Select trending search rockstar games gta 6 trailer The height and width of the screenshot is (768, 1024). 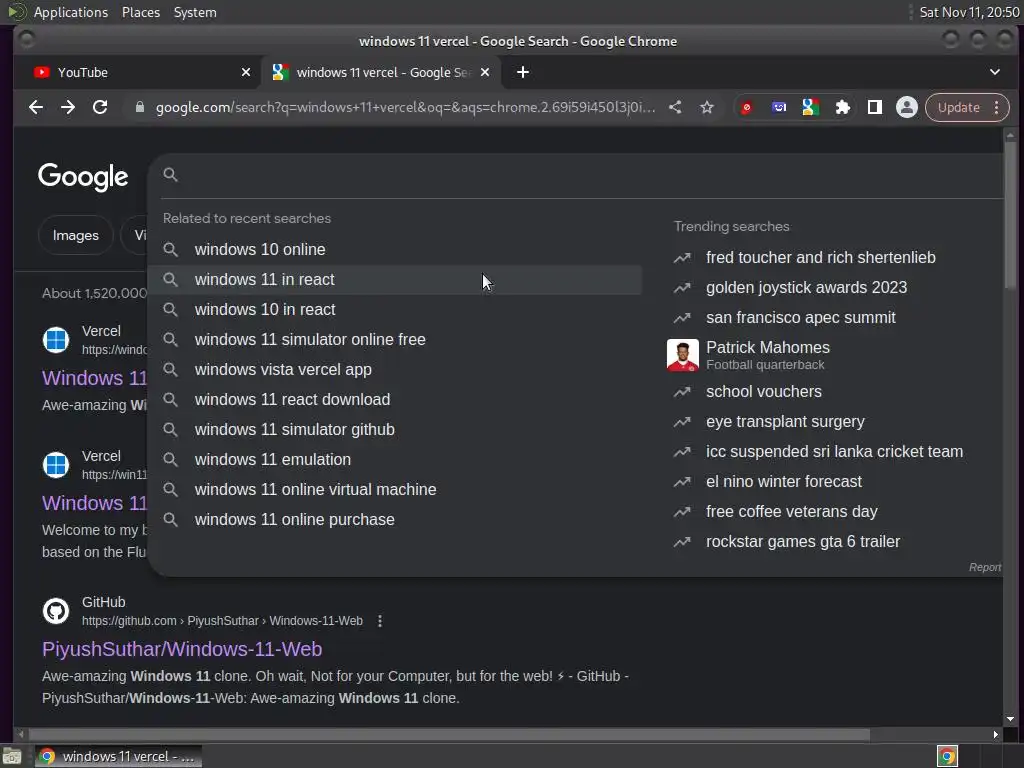[x=803, y=542]
